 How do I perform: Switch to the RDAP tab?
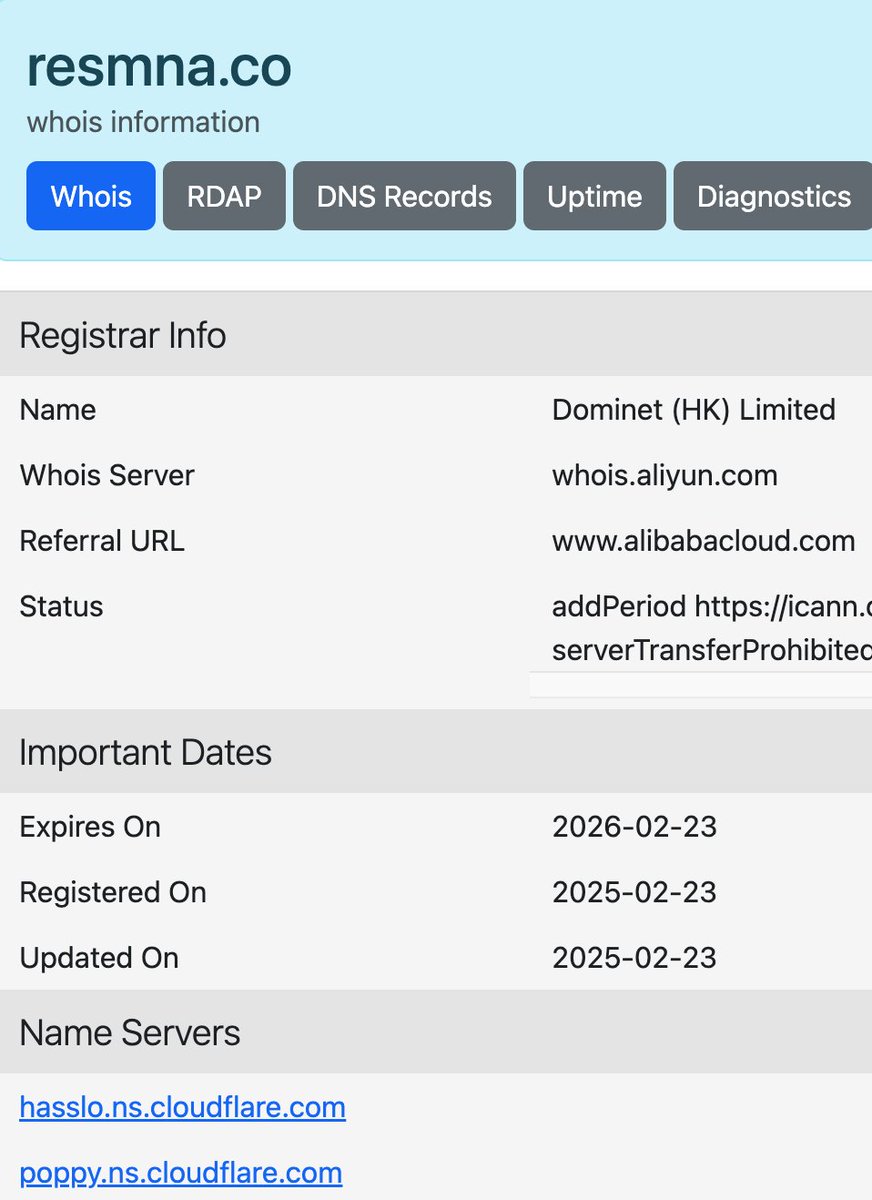pos(224,196)
